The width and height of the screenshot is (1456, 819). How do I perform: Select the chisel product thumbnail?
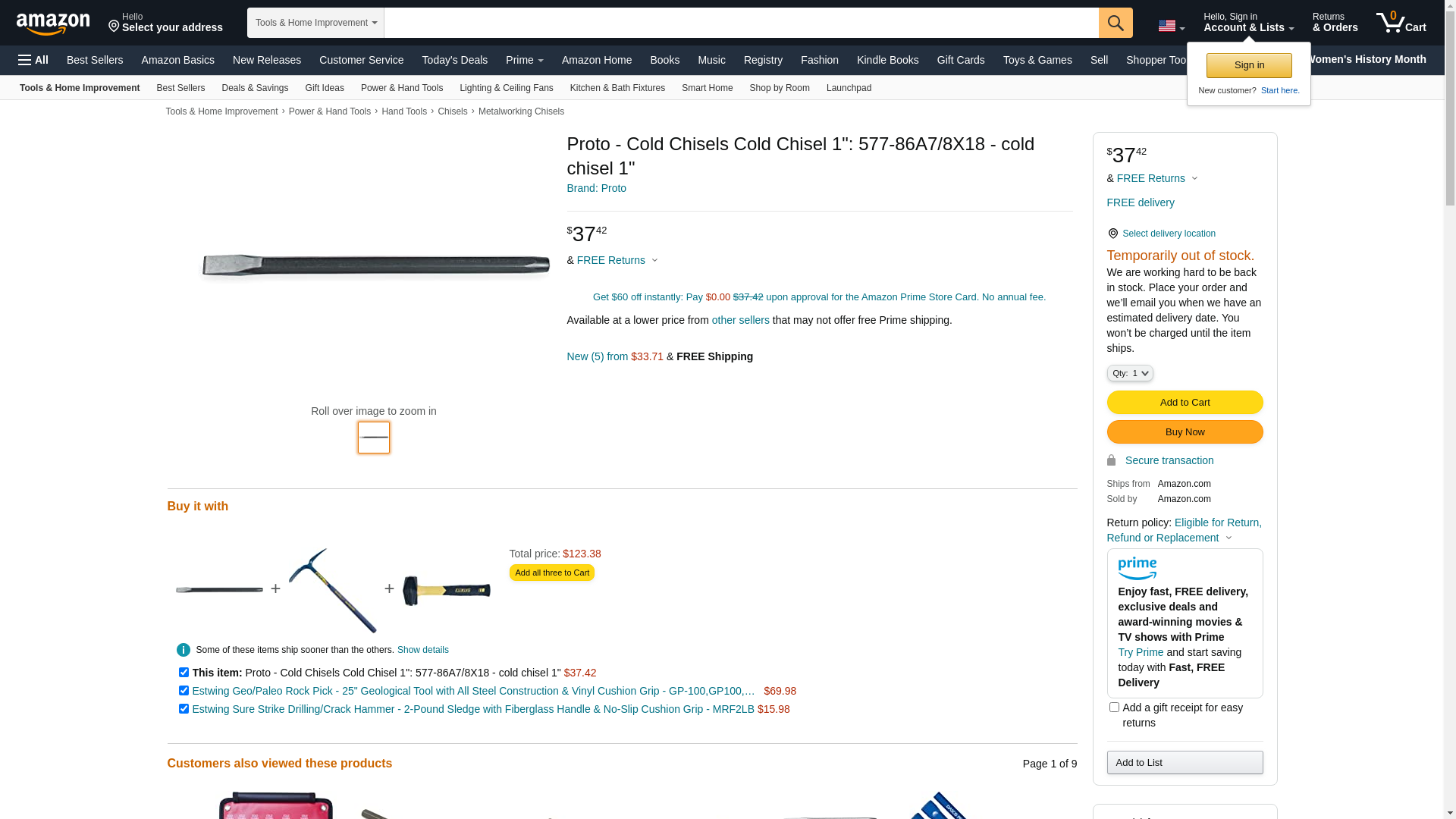[374, 438]
